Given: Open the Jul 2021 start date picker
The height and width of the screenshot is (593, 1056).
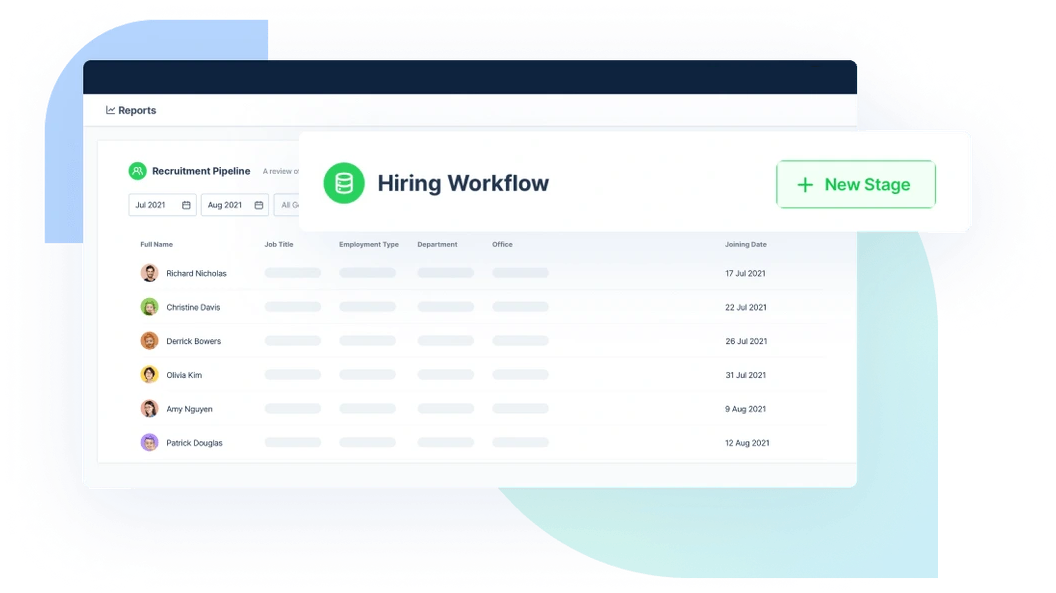Looking at the screenshot, I should click(x=161, y=205).
